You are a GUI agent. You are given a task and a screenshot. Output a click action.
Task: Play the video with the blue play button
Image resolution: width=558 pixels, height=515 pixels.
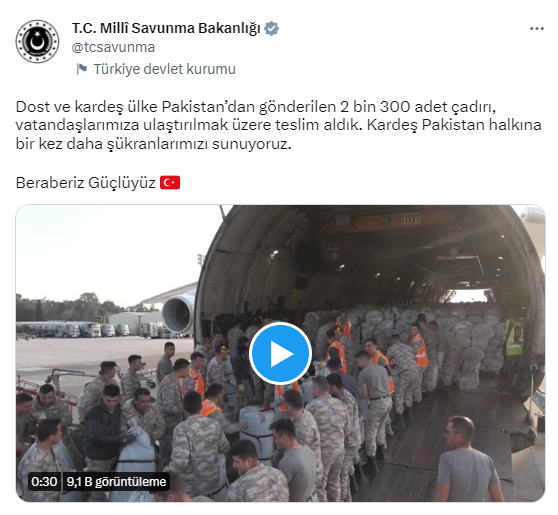point(280,354)
